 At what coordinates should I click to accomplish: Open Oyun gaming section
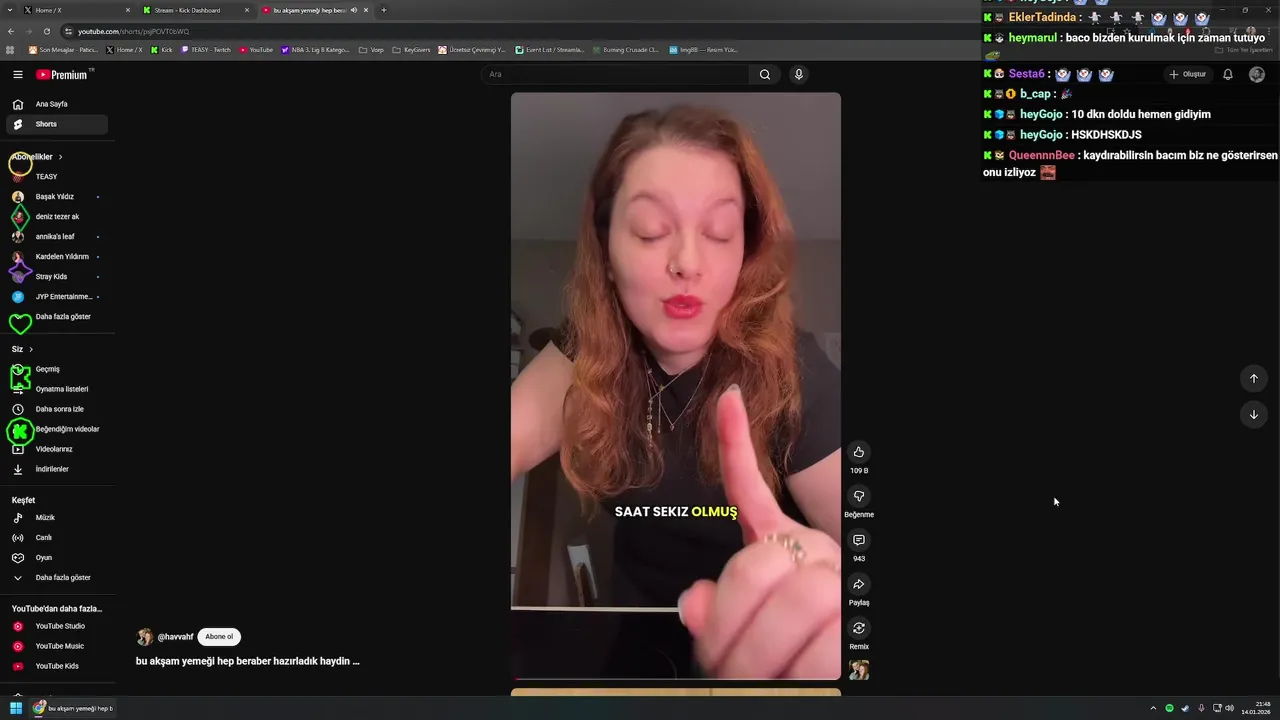click(x=57, y=558)
